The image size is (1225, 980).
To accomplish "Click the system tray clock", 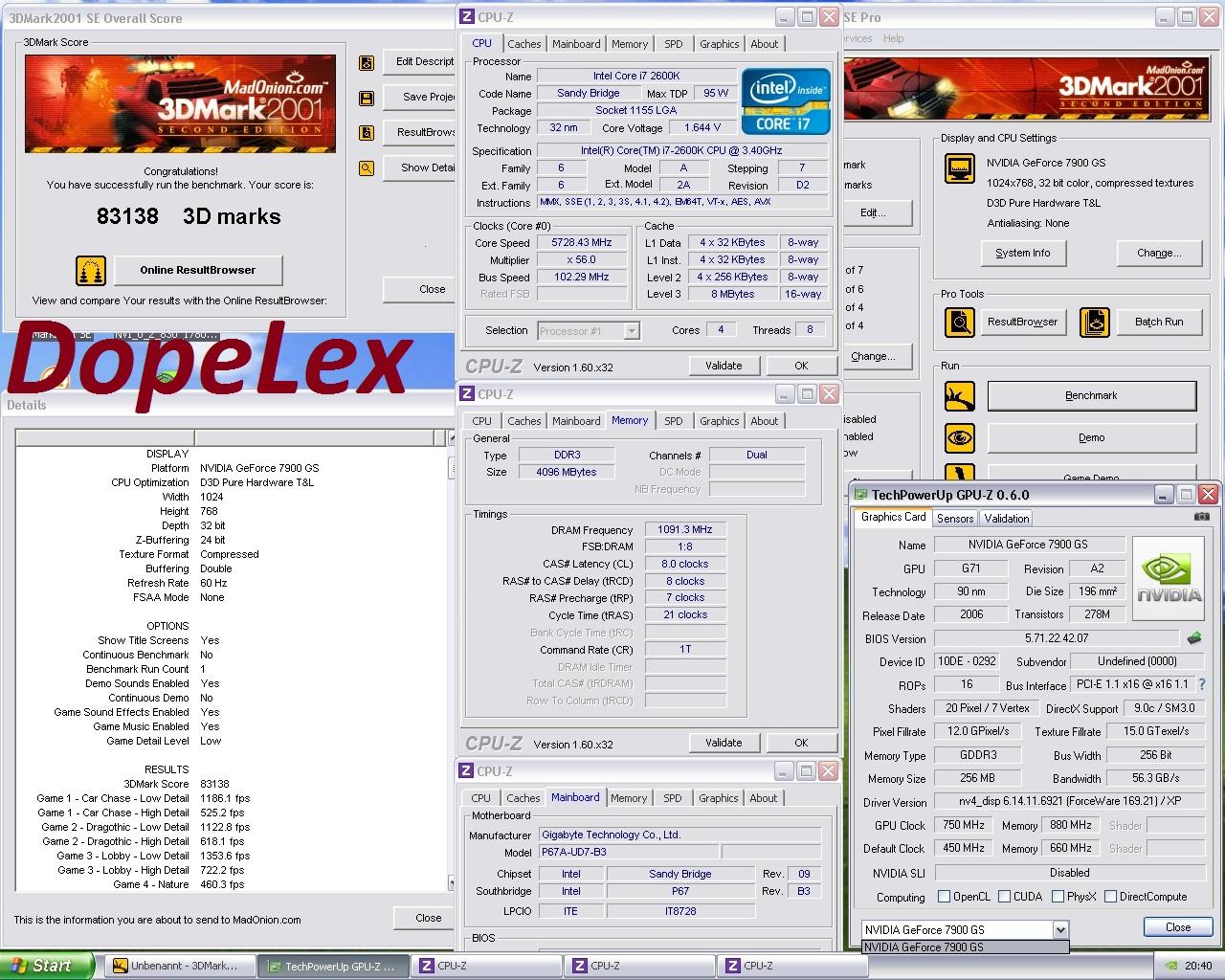I will [x=1198, y=966].
